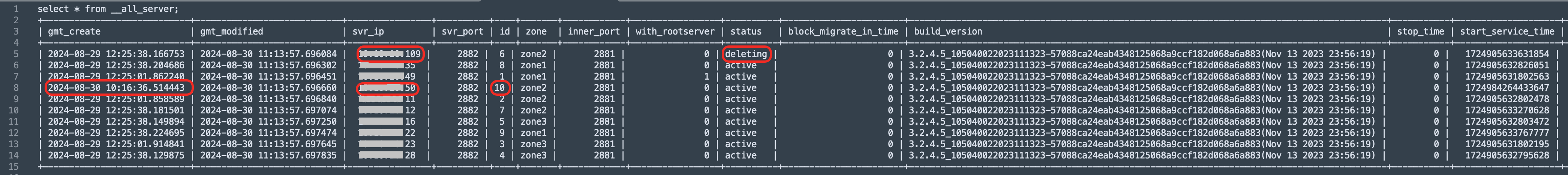This screenshot has height=175, width=1568.
Task: Click the svr_ip column header
Action: (x=368, y=32)
